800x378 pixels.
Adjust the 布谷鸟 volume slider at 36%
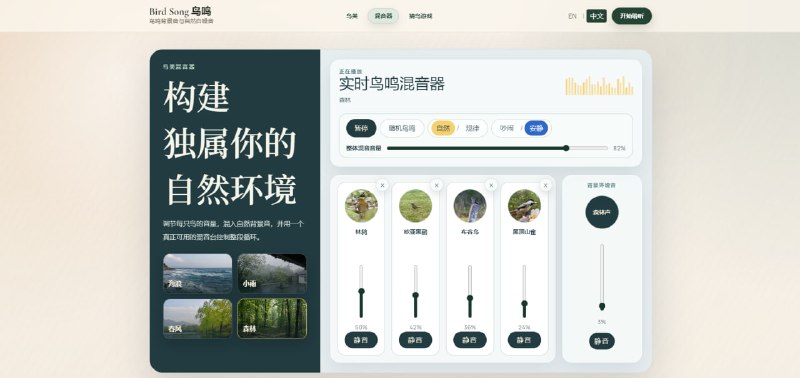(470, 291)
